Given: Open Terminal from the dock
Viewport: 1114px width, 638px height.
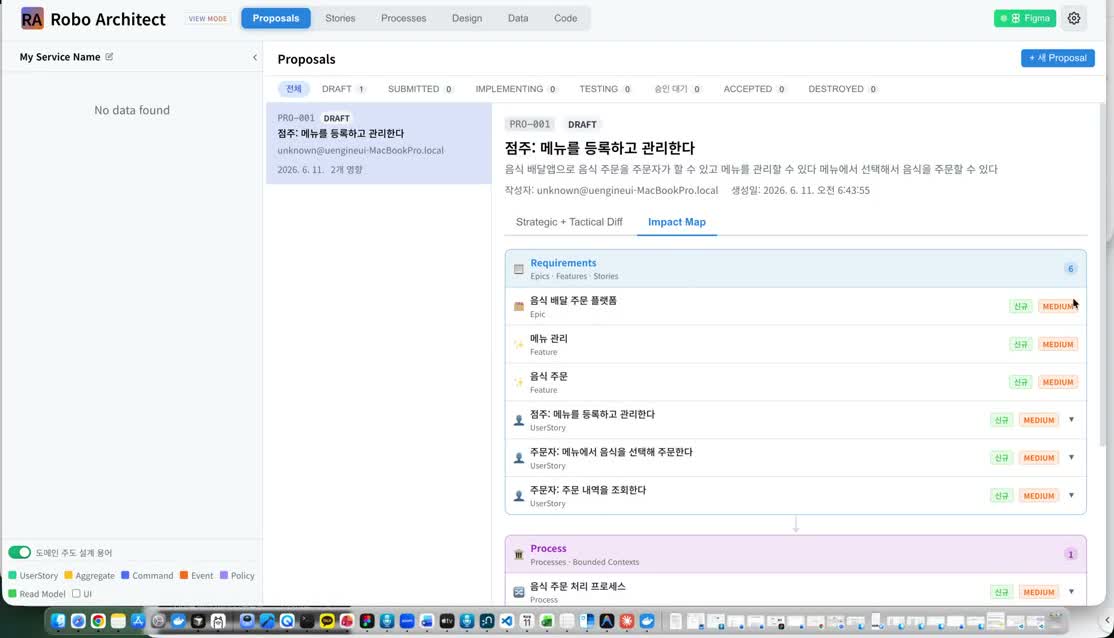Looking at the screenshot, I should click(306, 621).
